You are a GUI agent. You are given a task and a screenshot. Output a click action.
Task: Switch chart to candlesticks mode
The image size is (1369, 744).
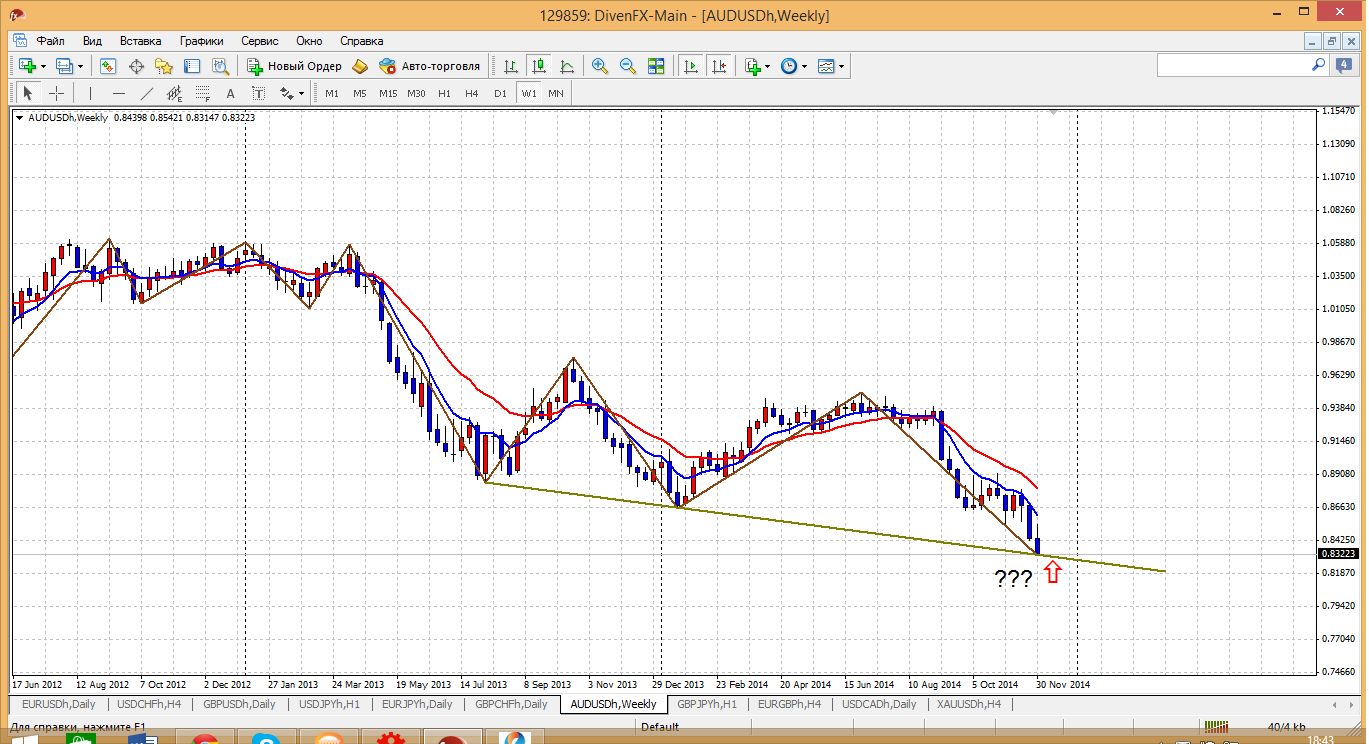coord(539,66)
